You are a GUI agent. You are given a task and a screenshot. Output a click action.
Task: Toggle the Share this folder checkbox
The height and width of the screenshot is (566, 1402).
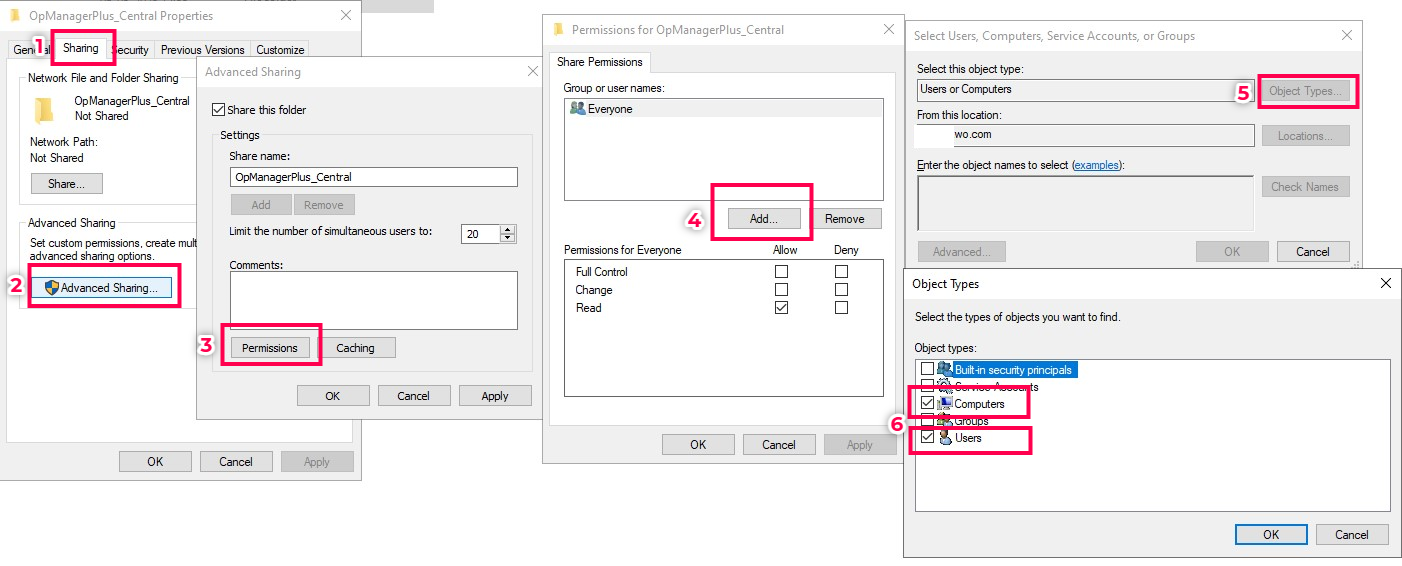tap(219, 109)
